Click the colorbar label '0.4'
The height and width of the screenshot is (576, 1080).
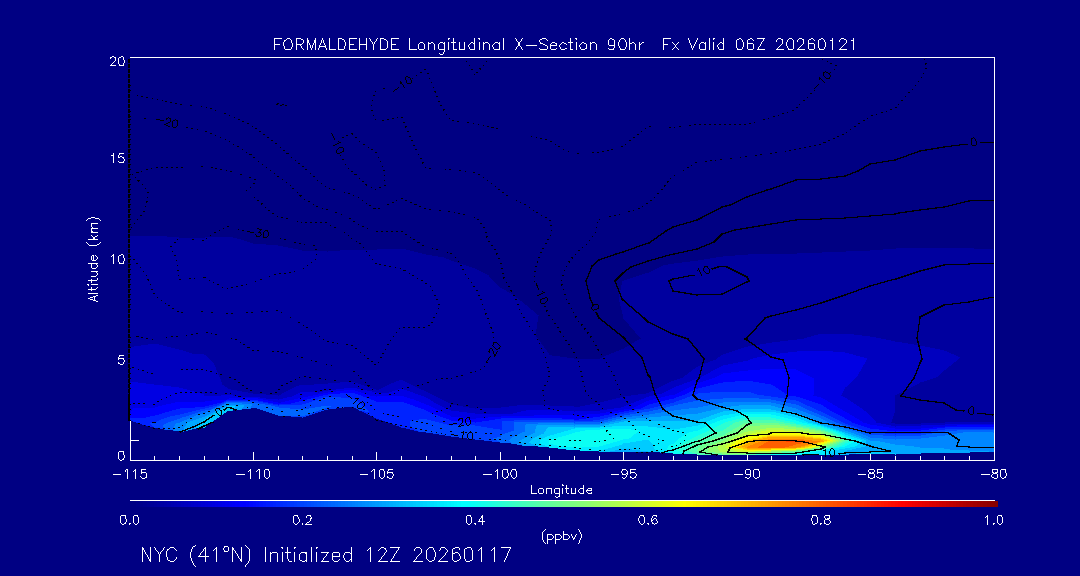coord(475,521)
